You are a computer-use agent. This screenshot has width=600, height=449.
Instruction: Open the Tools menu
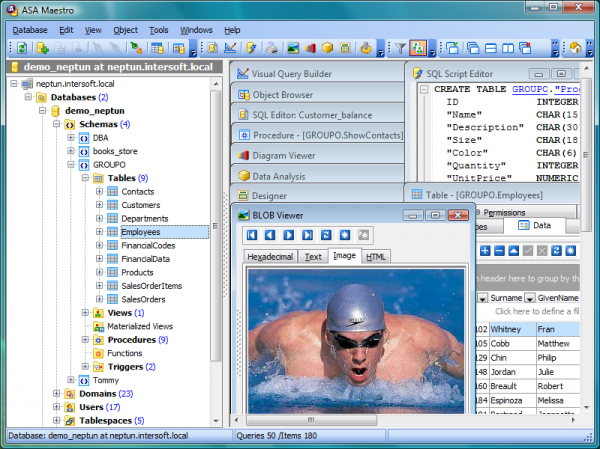click(158, 30)
